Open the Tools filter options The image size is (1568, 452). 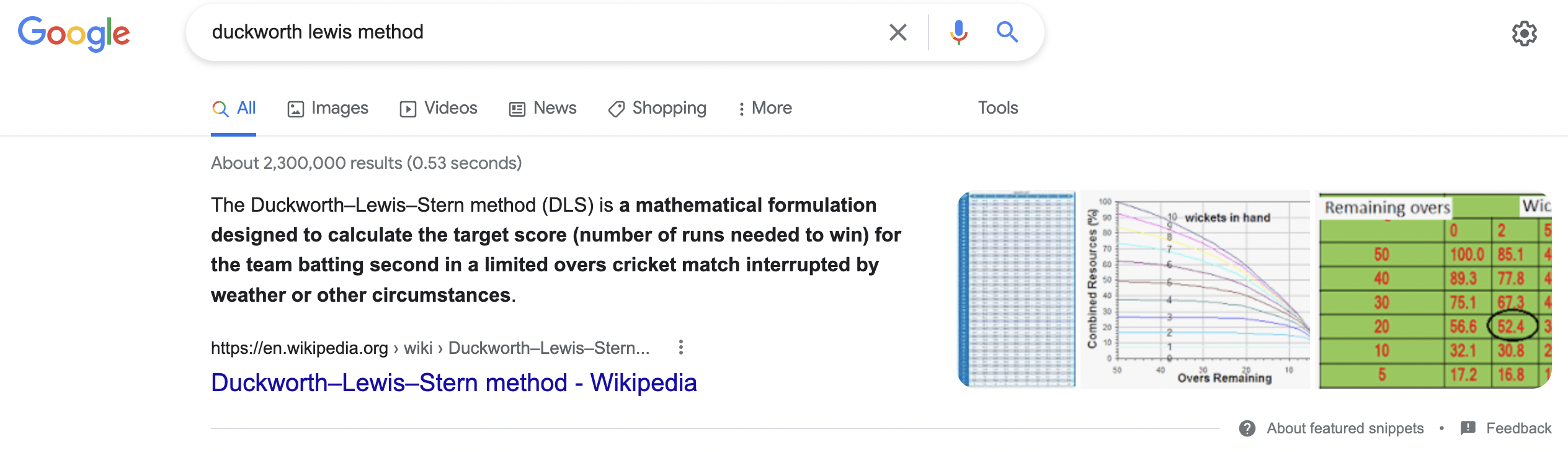pos(998,108)
